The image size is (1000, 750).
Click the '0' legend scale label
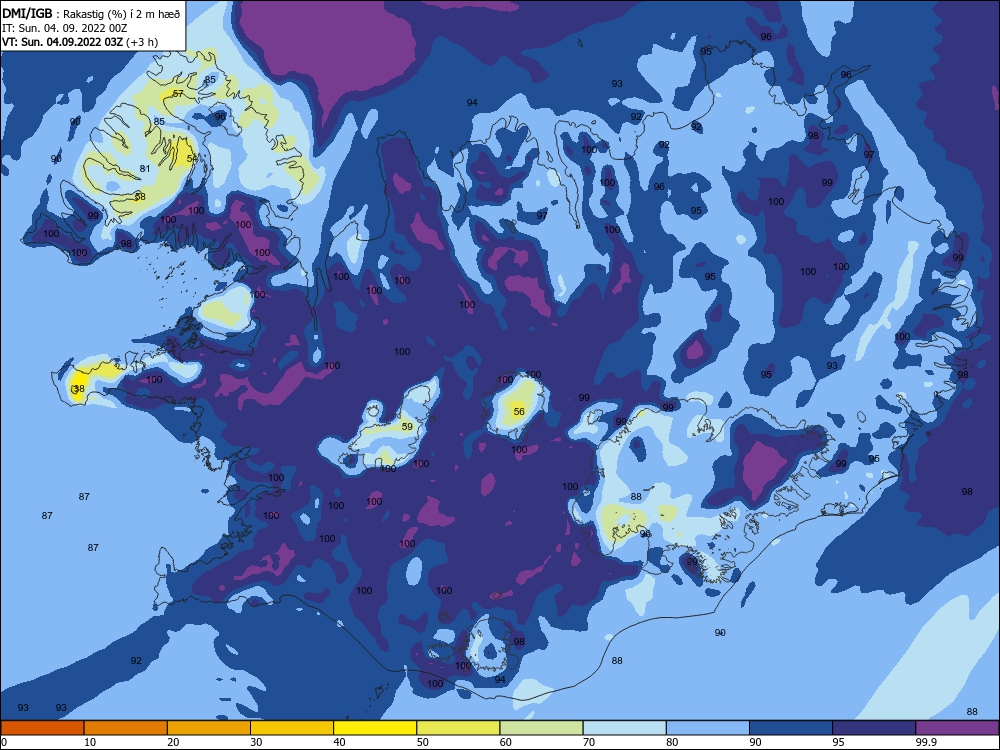(x=3, y=742)
